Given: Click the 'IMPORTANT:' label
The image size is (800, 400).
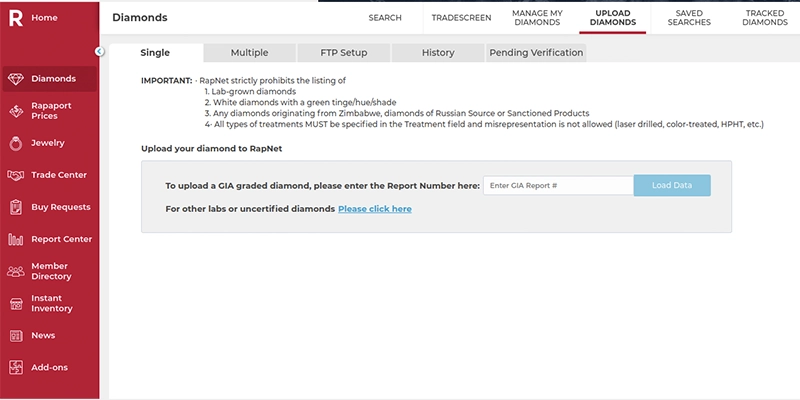Looking at the screenshot, I should click(x=167, y=81).
